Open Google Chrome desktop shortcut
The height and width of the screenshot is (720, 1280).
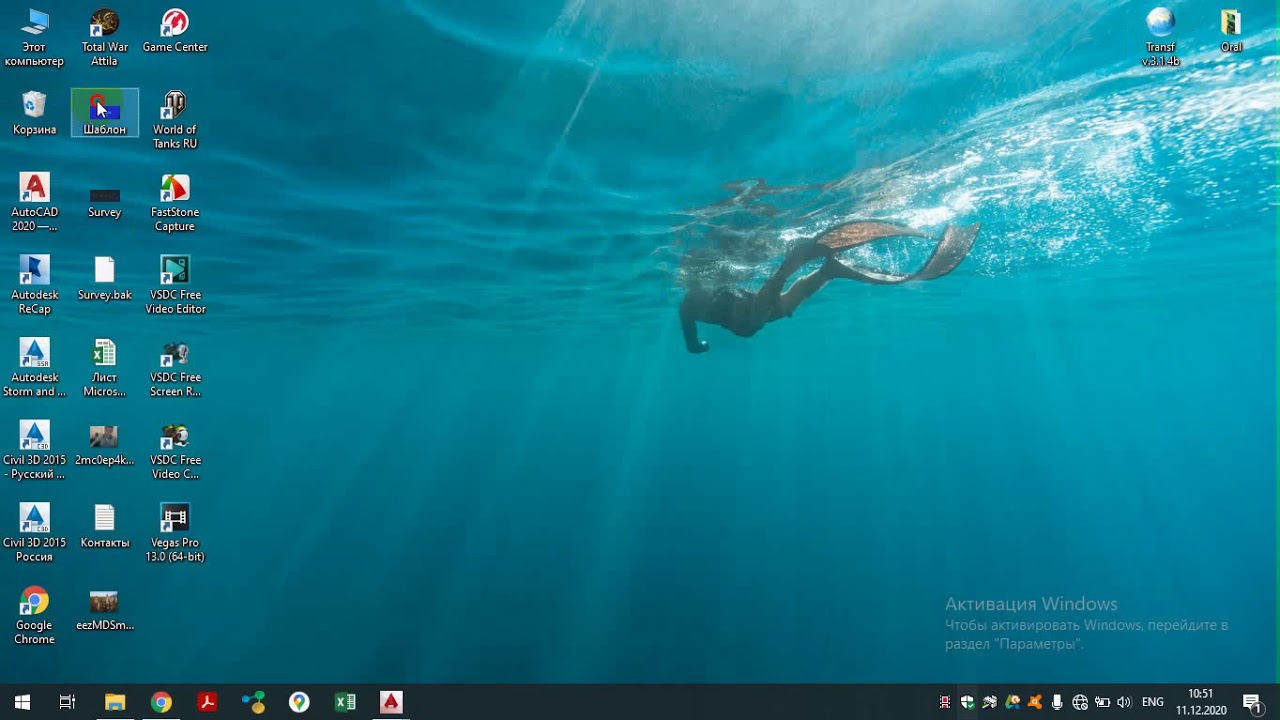pos(34,616)
